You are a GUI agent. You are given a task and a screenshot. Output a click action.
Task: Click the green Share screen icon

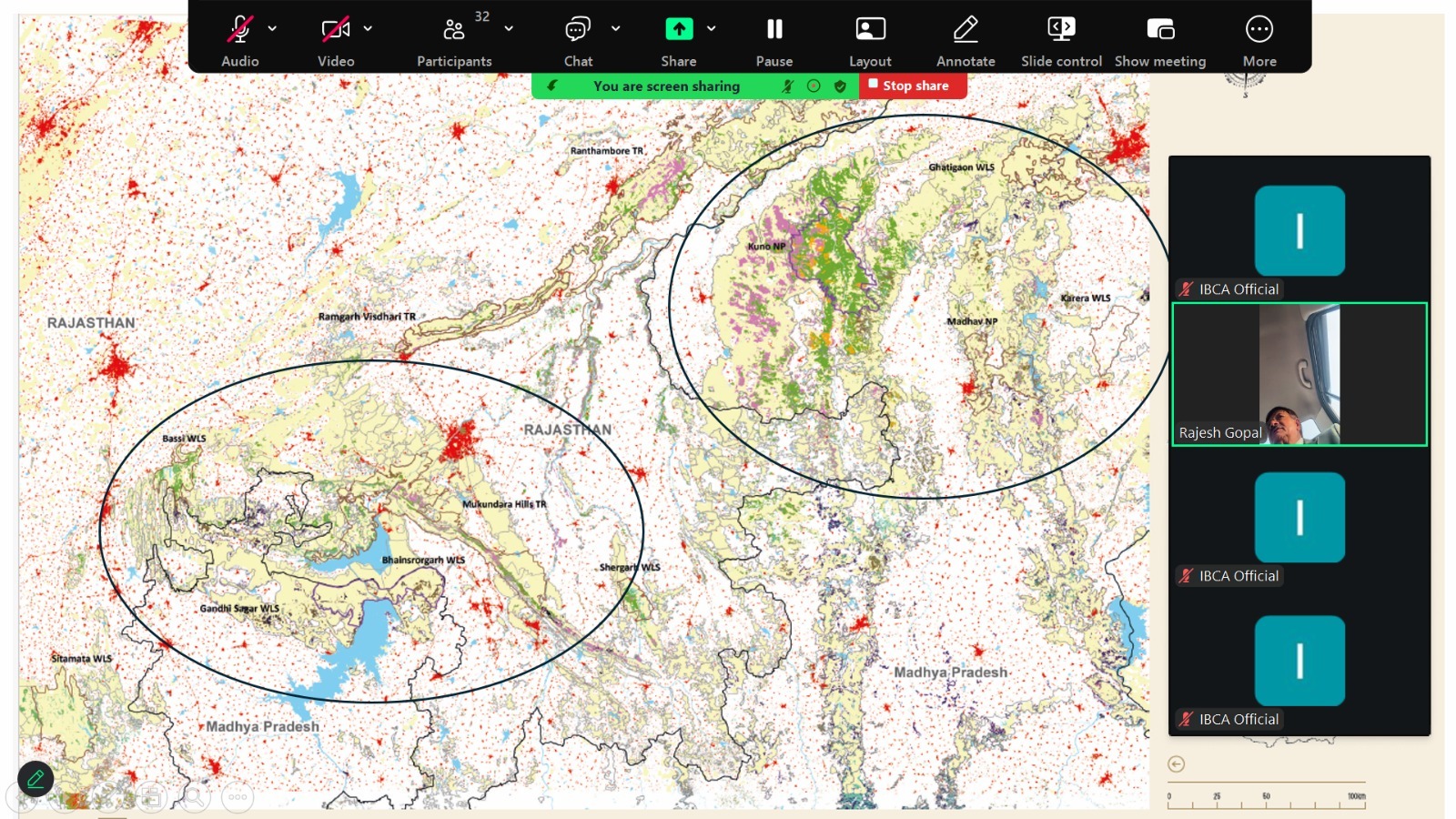(x=679, y=30)
